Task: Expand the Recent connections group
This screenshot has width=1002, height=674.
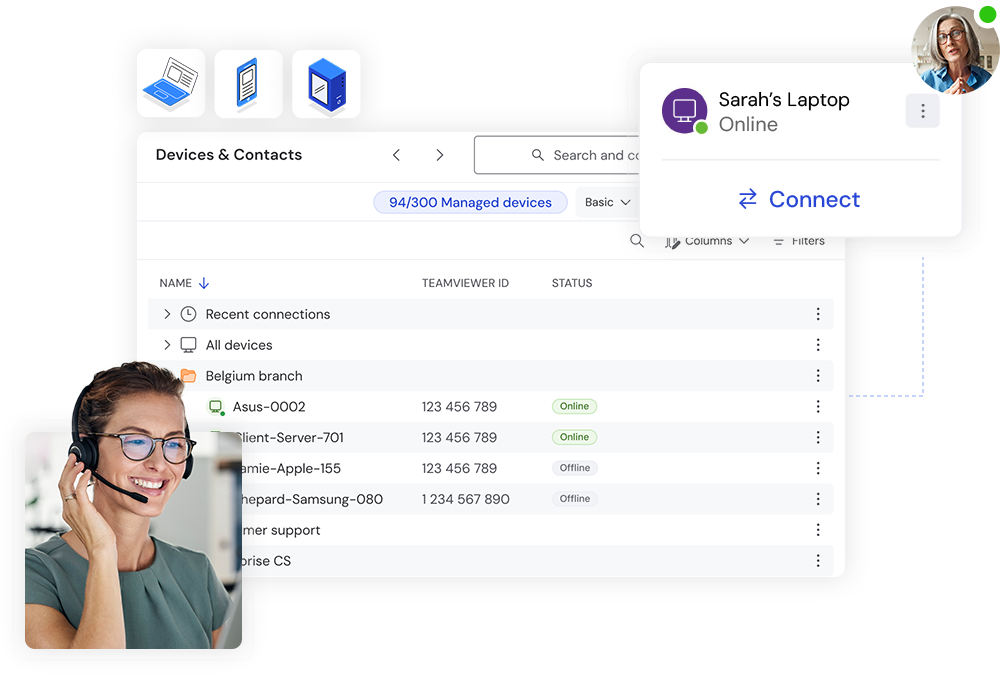Action: (166, 313)
